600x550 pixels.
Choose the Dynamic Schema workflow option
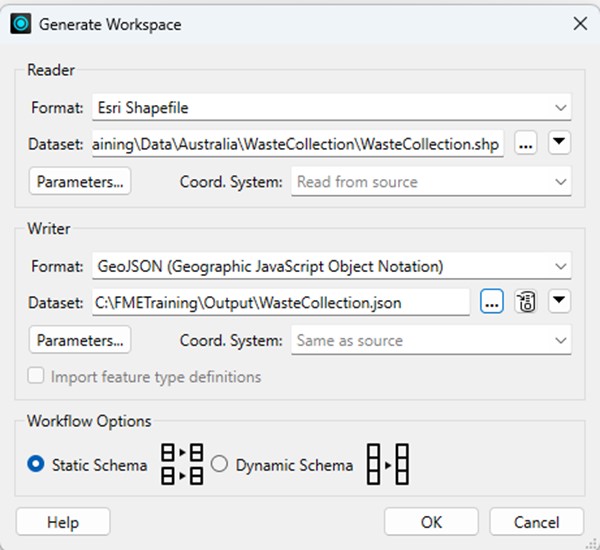point(220,465)
